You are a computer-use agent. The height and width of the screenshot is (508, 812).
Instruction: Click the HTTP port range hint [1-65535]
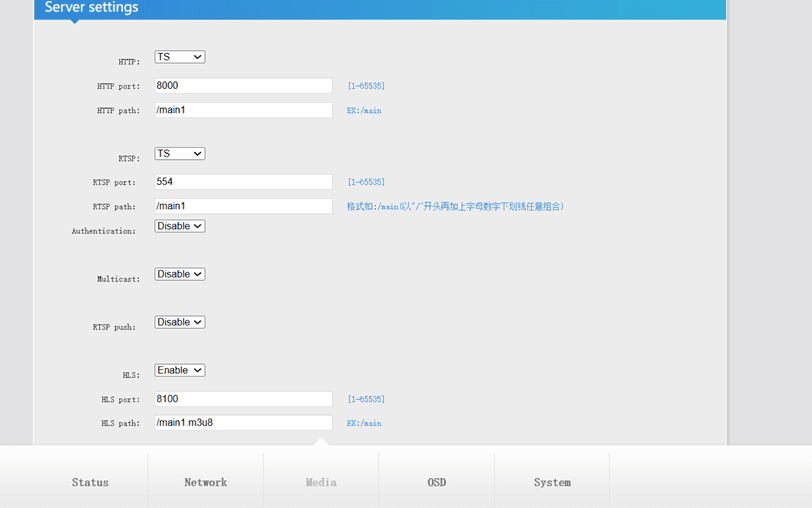coord(366,86)
